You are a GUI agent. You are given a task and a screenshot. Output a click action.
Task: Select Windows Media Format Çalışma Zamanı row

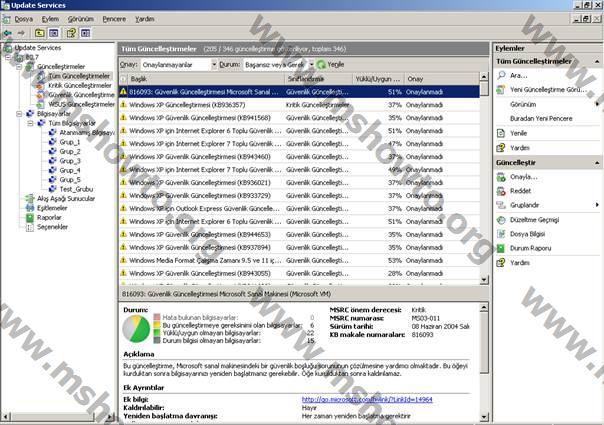coord(299,260)
